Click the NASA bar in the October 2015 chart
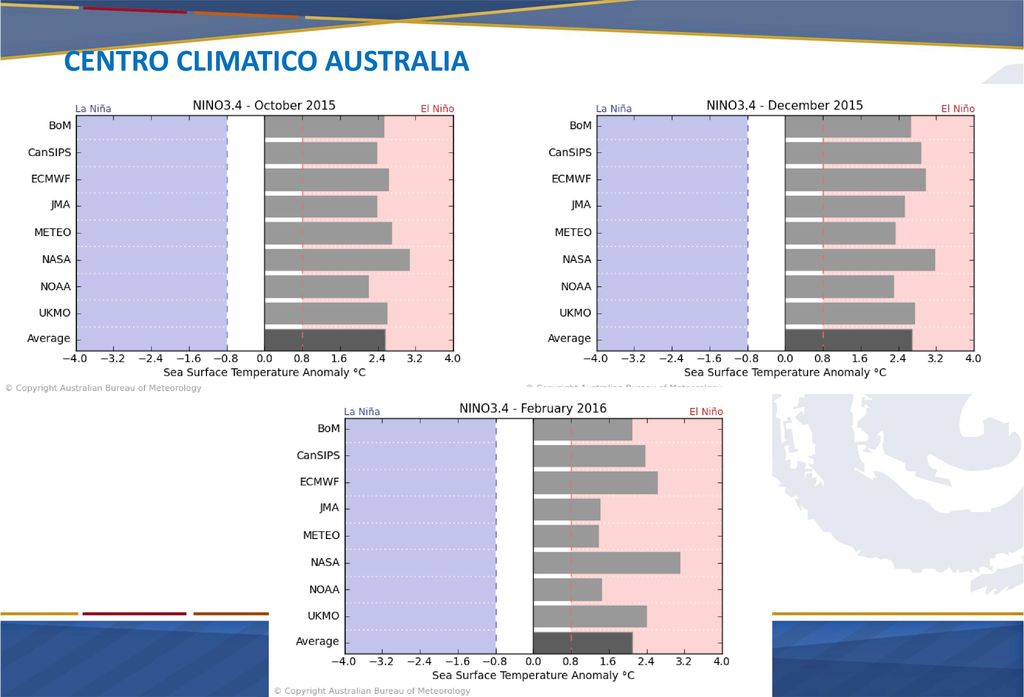This screenshot has height=697, width=1024. click(x=337, y=260)
